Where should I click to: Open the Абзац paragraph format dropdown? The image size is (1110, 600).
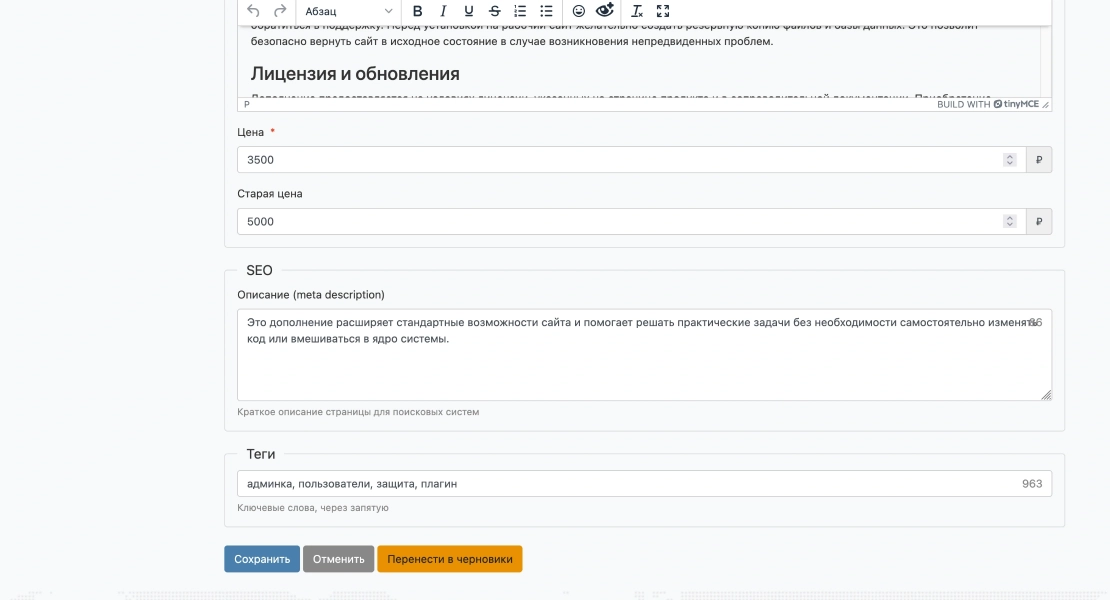point(348,11)
